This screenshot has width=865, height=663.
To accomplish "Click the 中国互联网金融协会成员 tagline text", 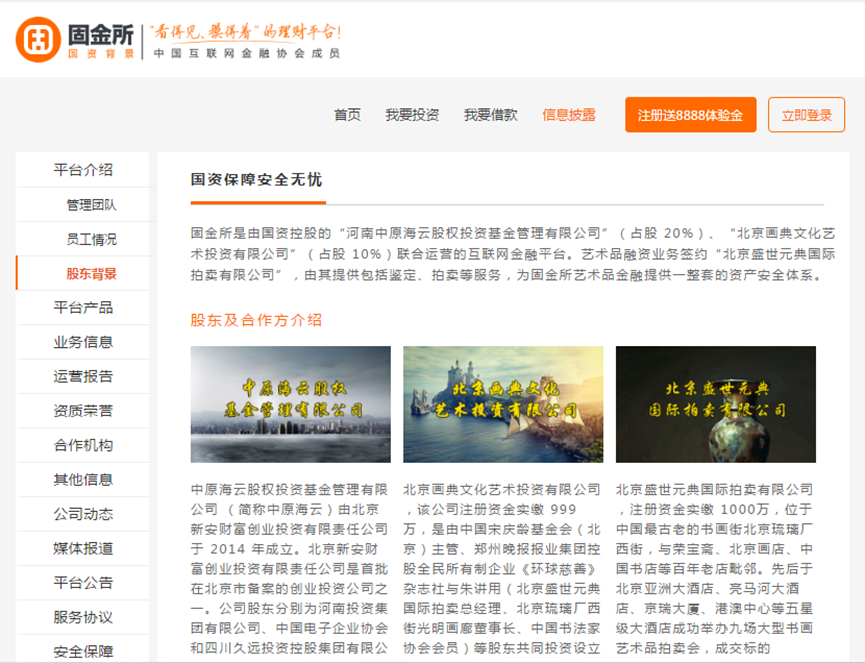I will point(247,54).
